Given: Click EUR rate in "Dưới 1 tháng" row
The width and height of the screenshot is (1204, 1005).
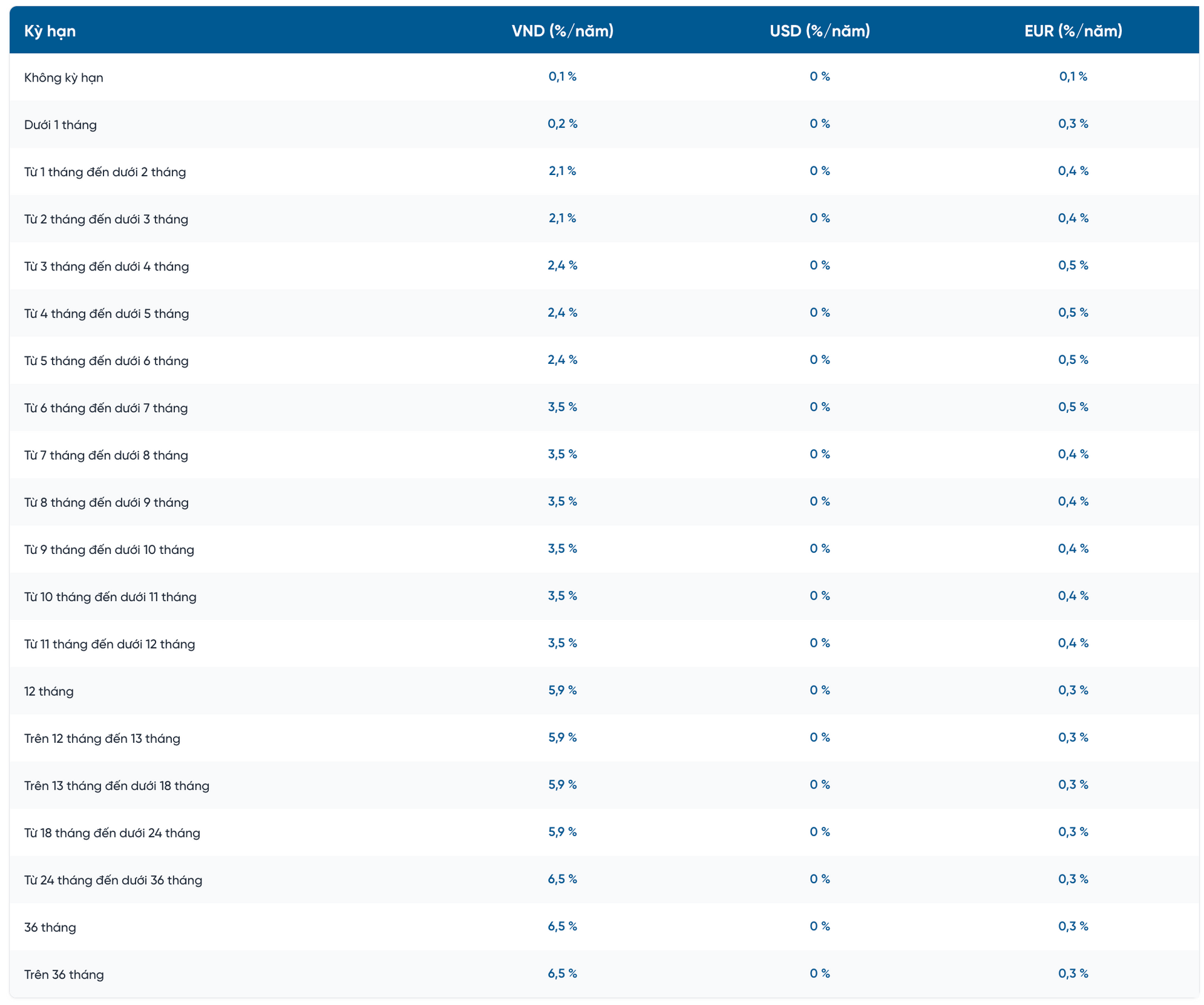Looking at the screenshot, I should pos(1073,124).
